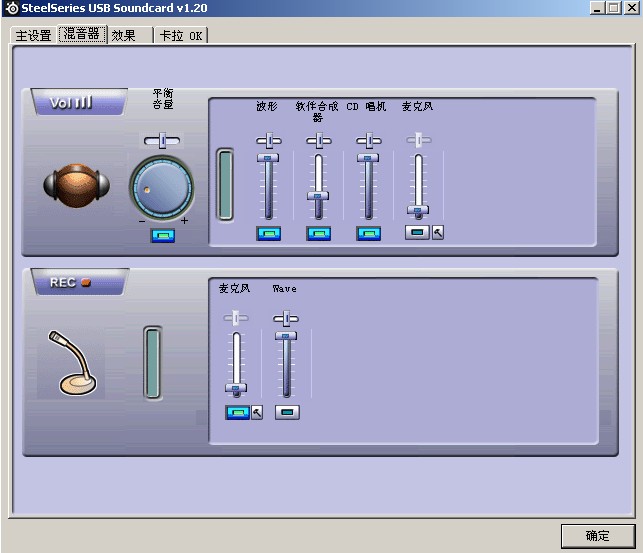Click the SteelSeries logo in title bar

point(12,8)
